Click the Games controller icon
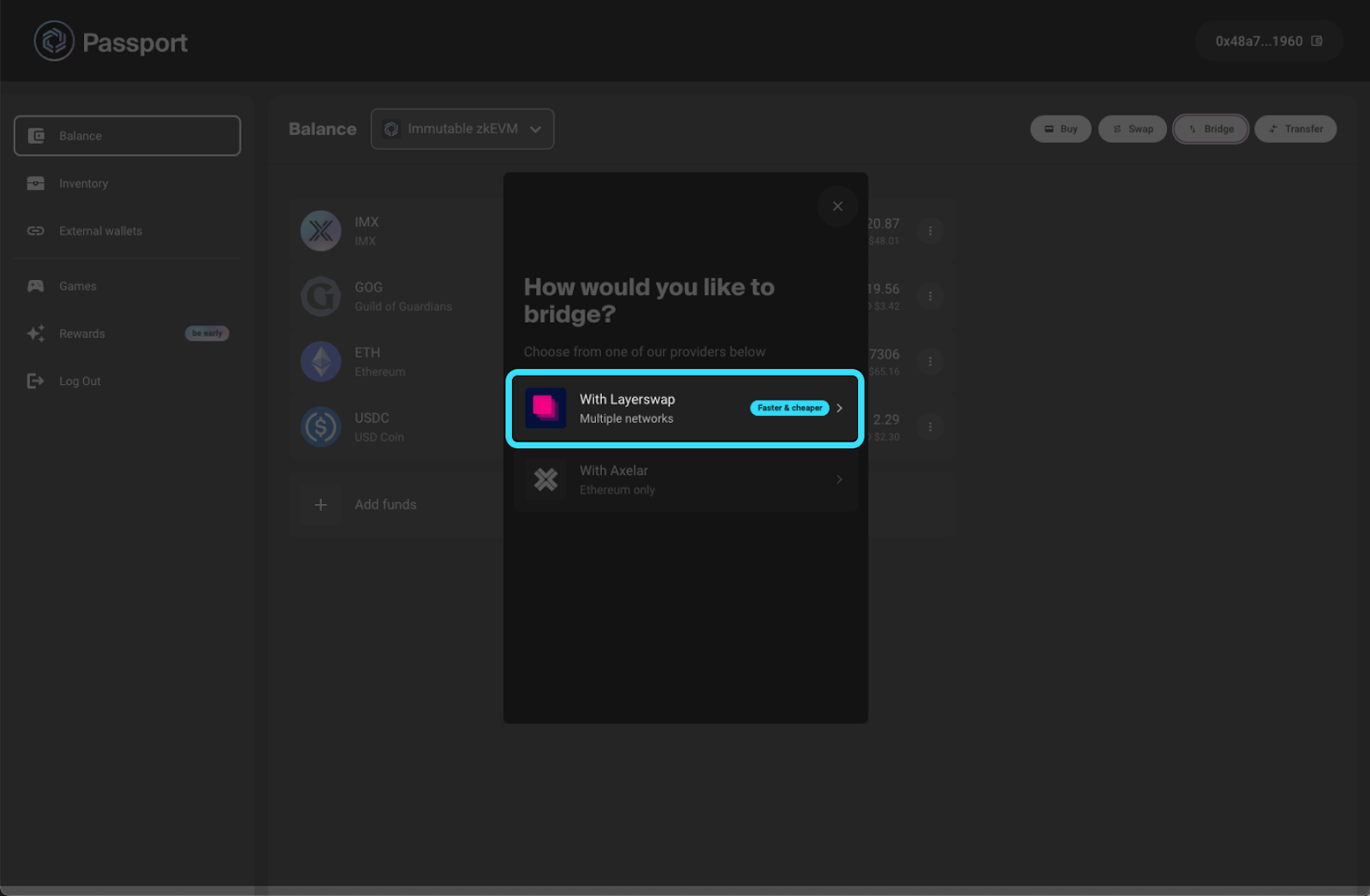The width and height of the screenshot is (1370, 896). 36,286
